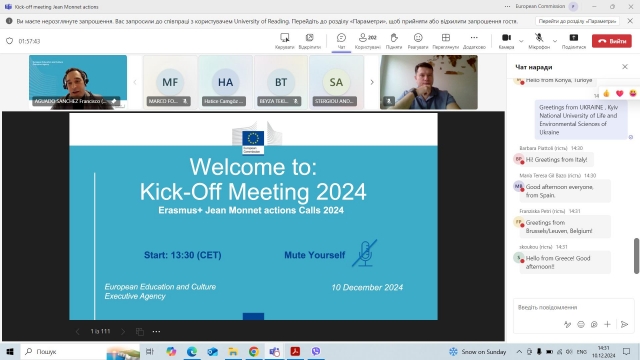
Task: Click the message input field
Action: [573, 307]
